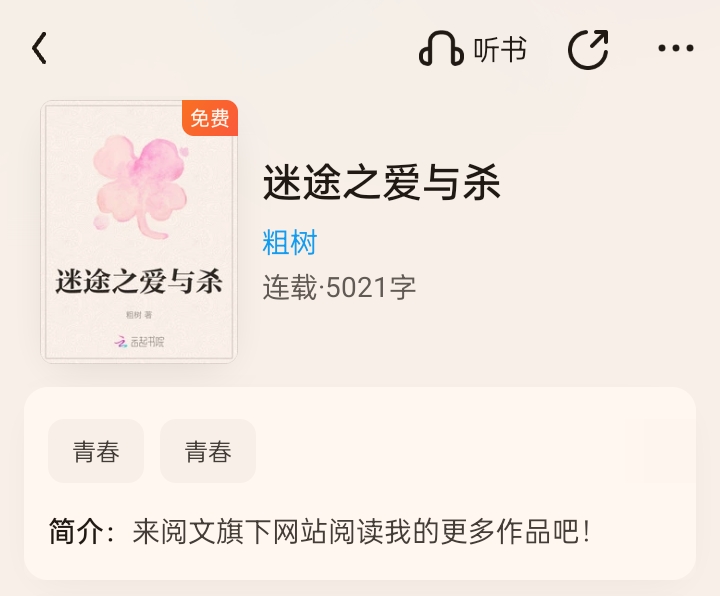Tap the orange 免费 badge
The height and width of the screenshot is (596, 720).
(x=210, y=118)
